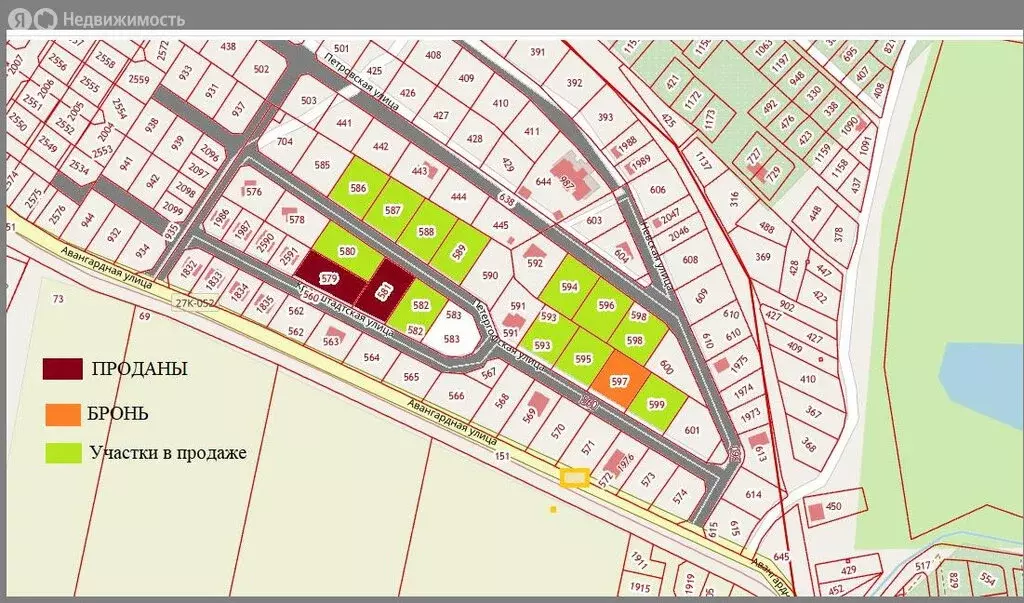1024x603 pixels.
Task: Click the Яндекс Недвижимость logo
Action: coord(96,18)
